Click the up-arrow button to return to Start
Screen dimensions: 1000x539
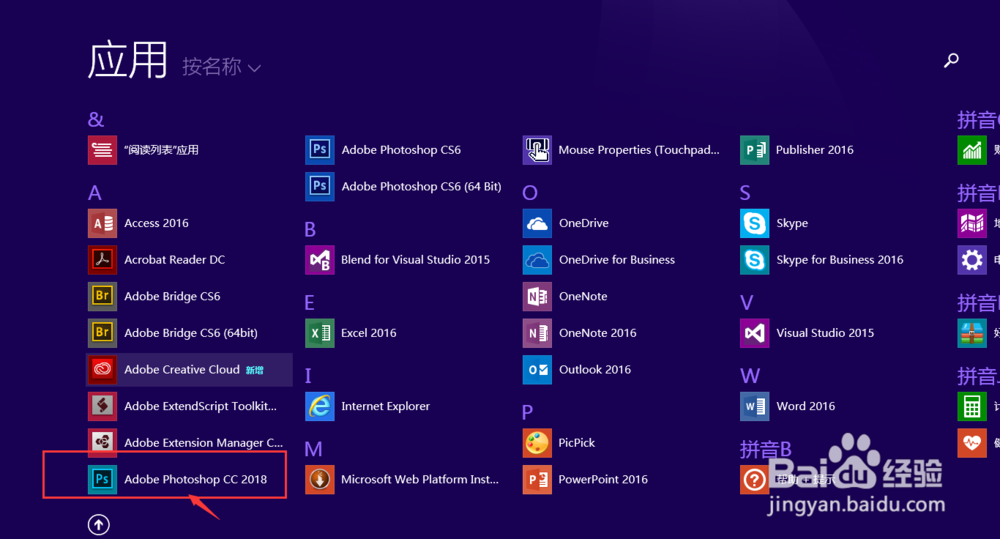click(x=98, y=524)
